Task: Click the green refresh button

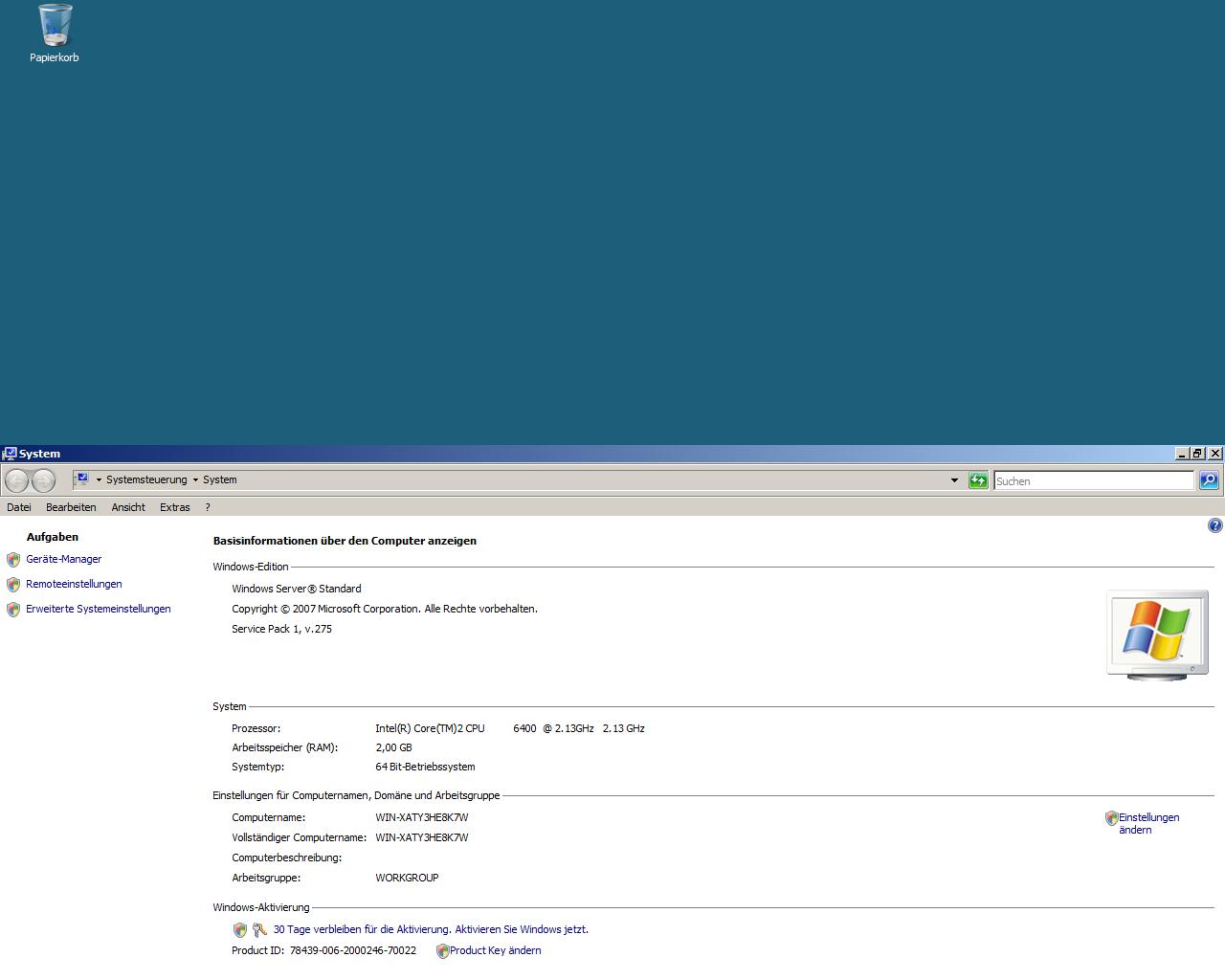Action: click(x=977, y=480)
